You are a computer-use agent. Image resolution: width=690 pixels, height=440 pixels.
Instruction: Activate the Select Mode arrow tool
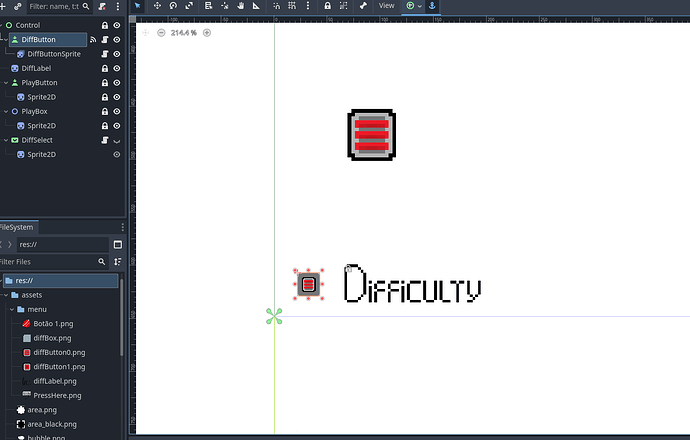tap(137, 6)
